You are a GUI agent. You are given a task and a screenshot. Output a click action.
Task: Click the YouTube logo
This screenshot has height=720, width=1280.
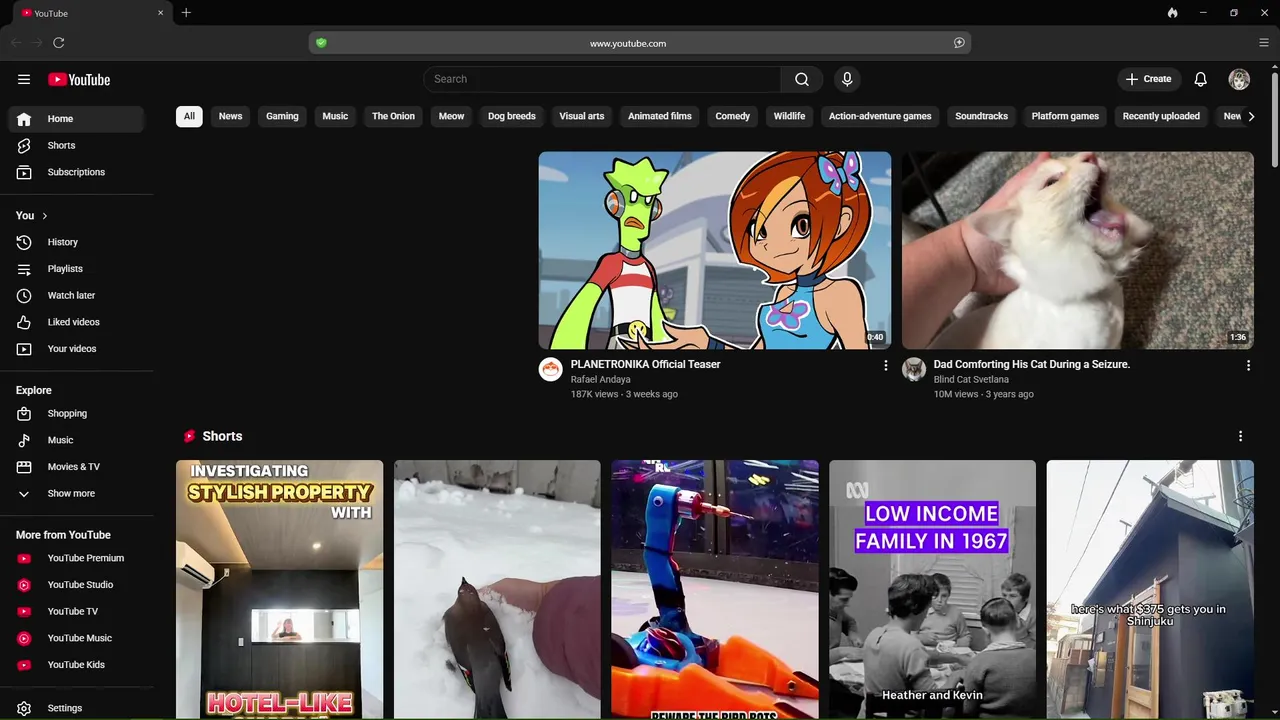tap(79, 79)
